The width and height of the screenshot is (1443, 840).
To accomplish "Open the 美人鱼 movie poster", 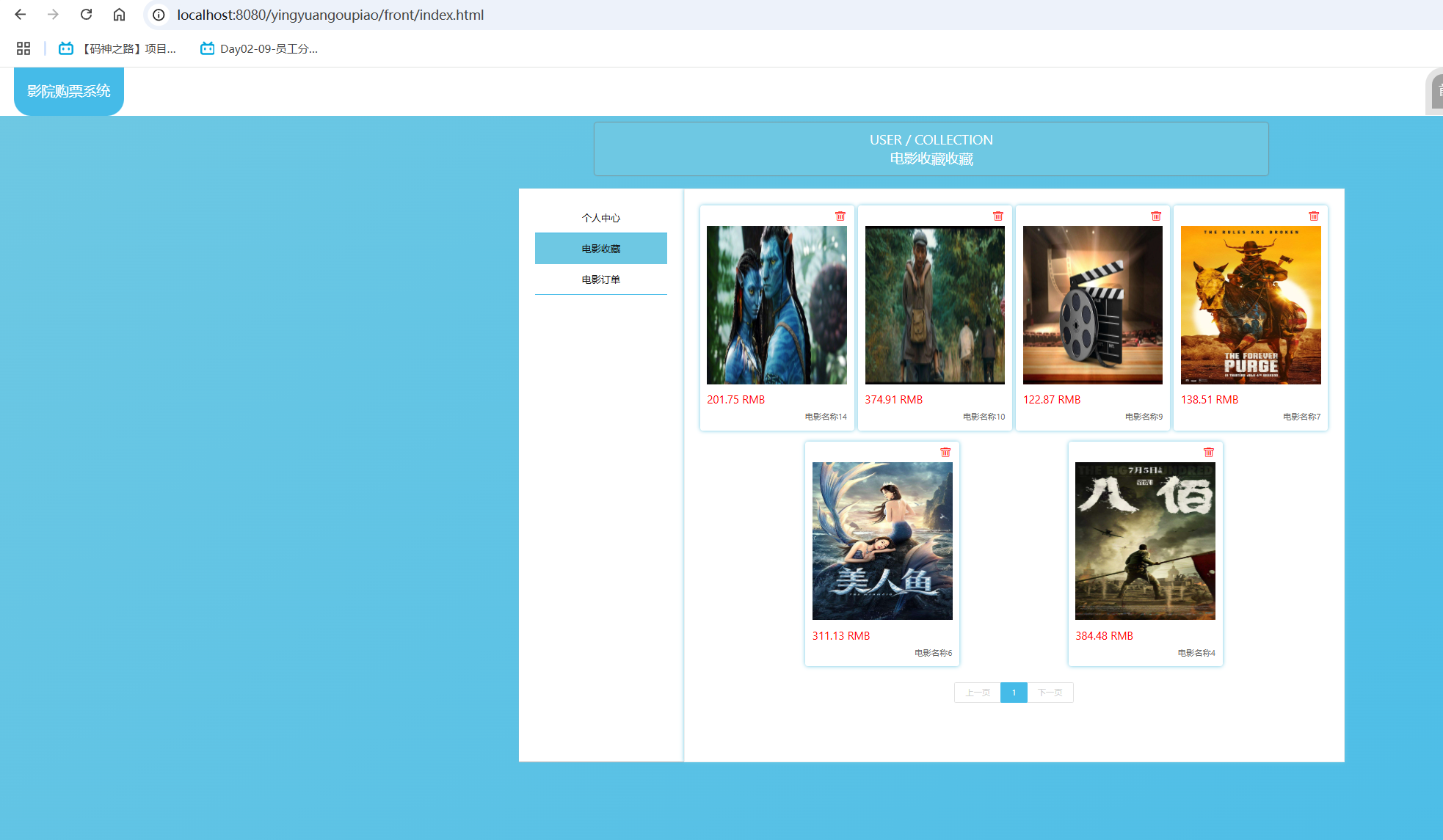I will click(882, 541).
